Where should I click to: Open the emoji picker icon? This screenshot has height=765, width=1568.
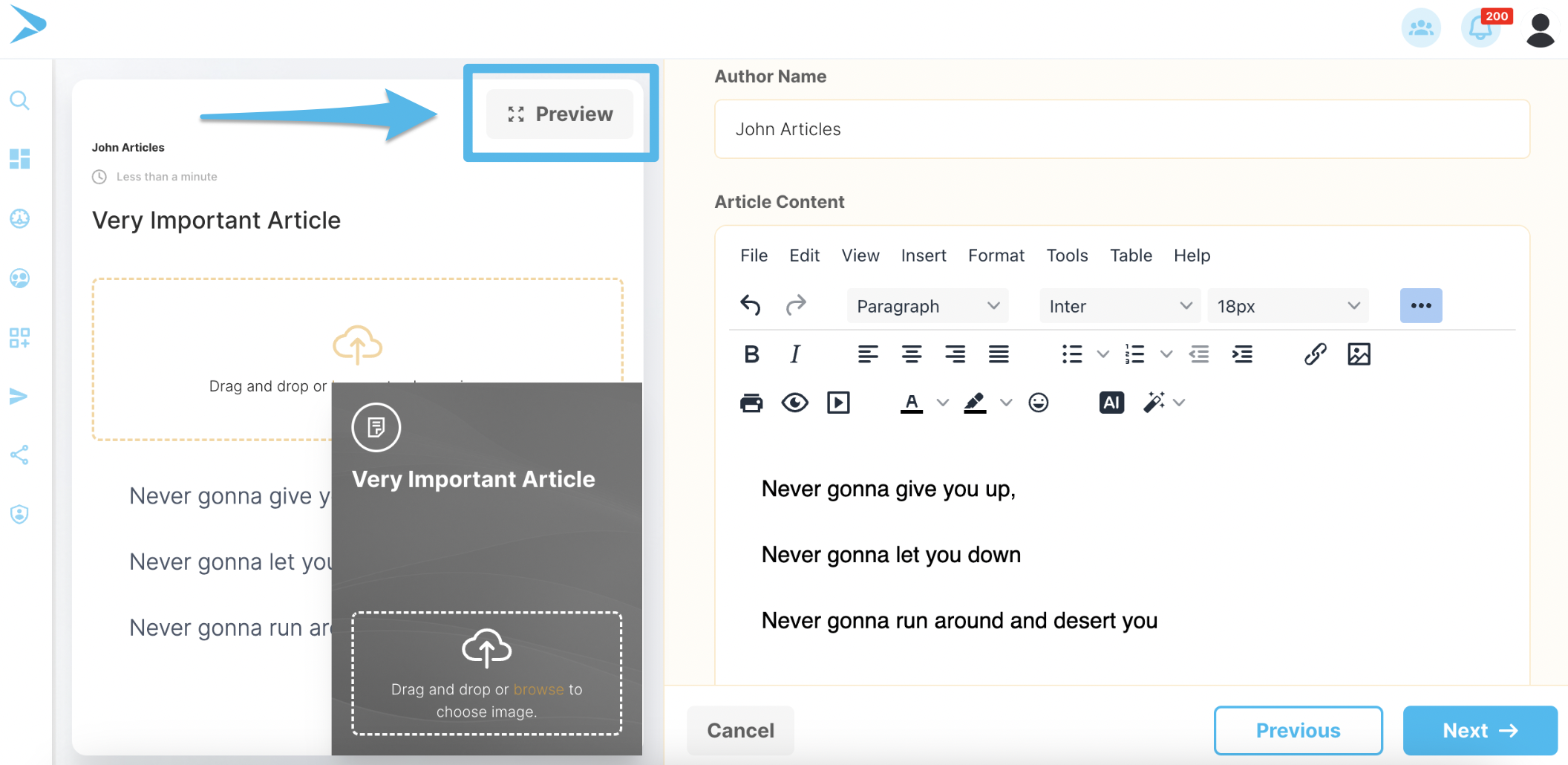pyautogui.click(x=1038, y=403)
